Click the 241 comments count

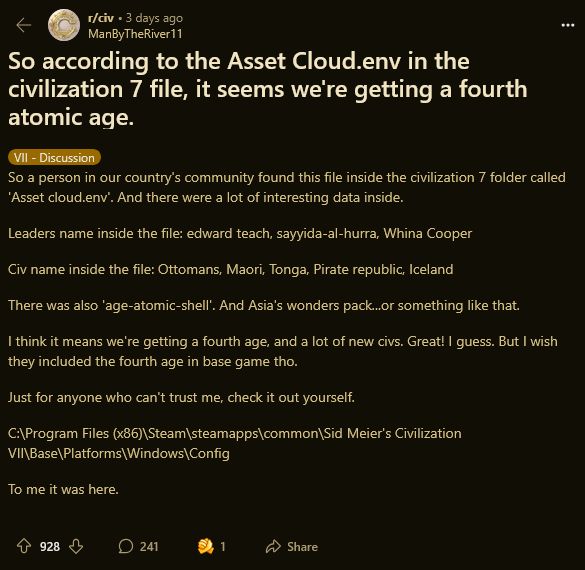149,546
